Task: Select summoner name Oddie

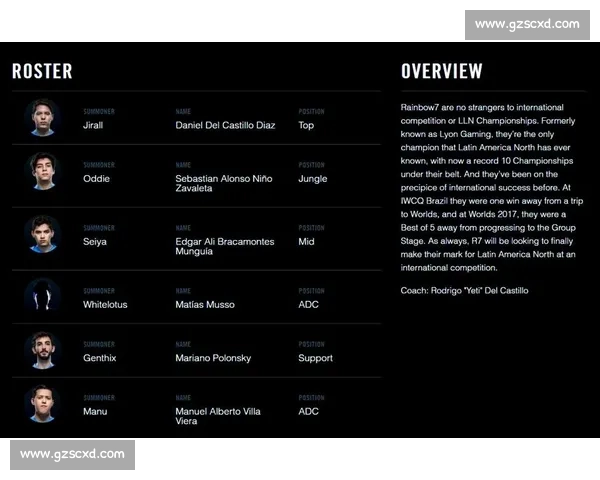Action: [96, 179]
